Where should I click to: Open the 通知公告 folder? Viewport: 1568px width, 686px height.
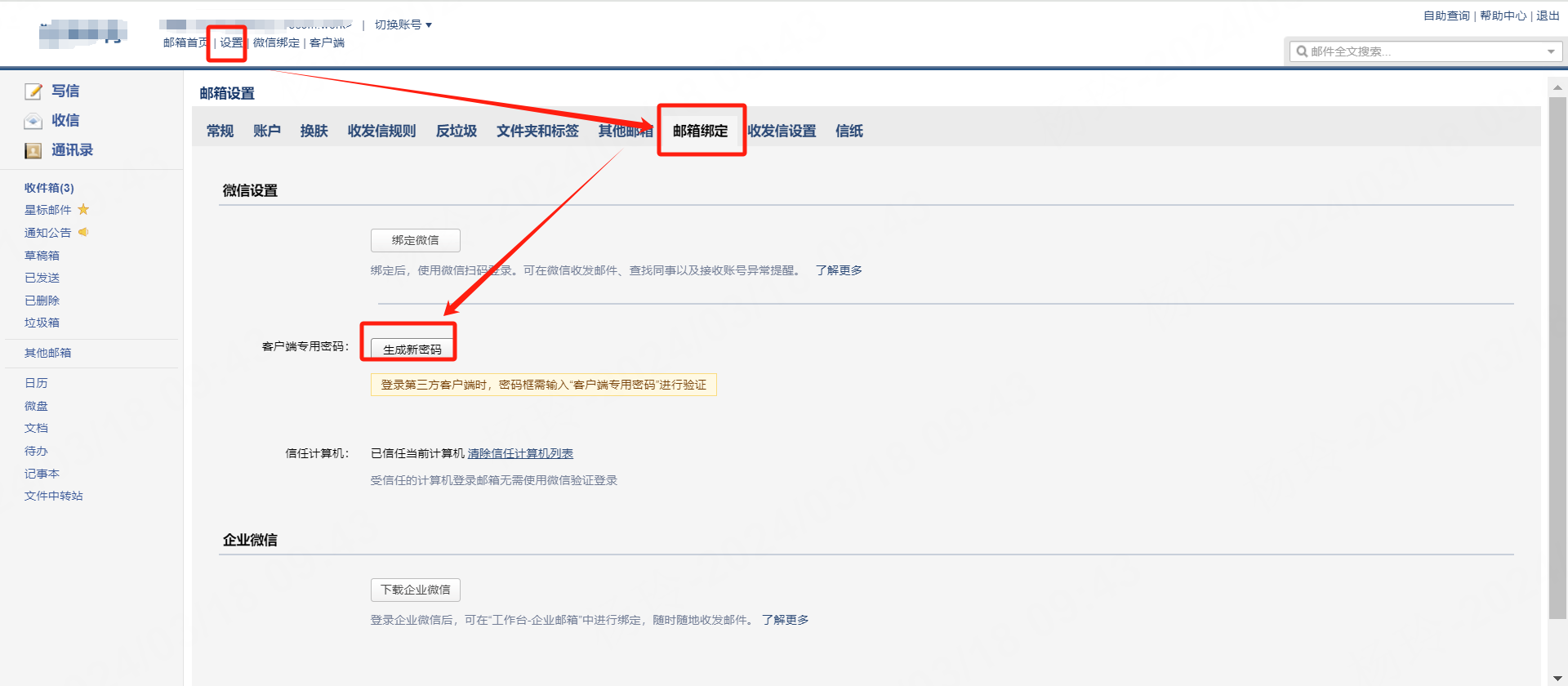click(x=48, y=233)
